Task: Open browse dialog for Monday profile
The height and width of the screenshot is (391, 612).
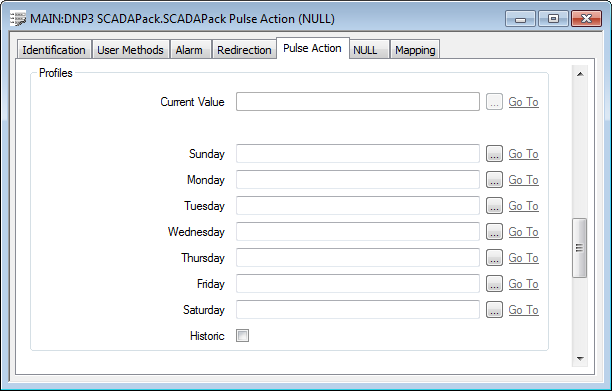Action: click(494, 180)
